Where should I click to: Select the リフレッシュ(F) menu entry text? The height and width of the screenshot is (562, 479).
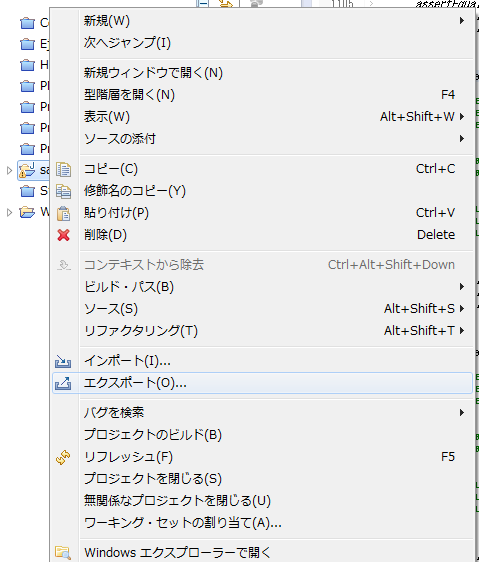pyautogui.click(x=128, y=457)
